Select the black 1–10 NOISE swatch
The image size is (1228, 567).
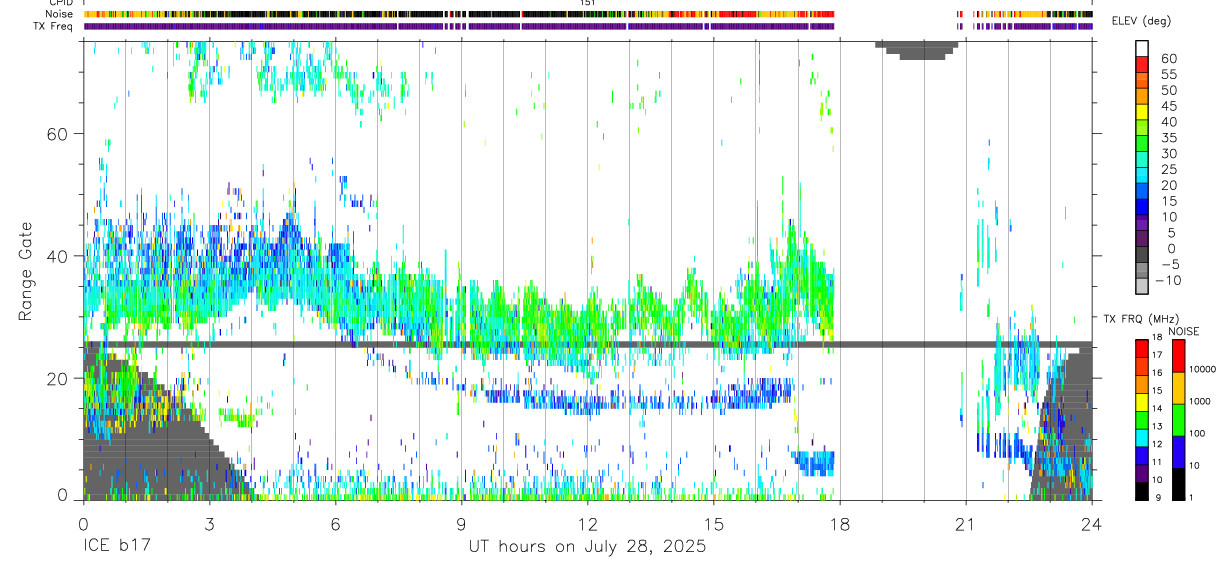(1178, 483)
